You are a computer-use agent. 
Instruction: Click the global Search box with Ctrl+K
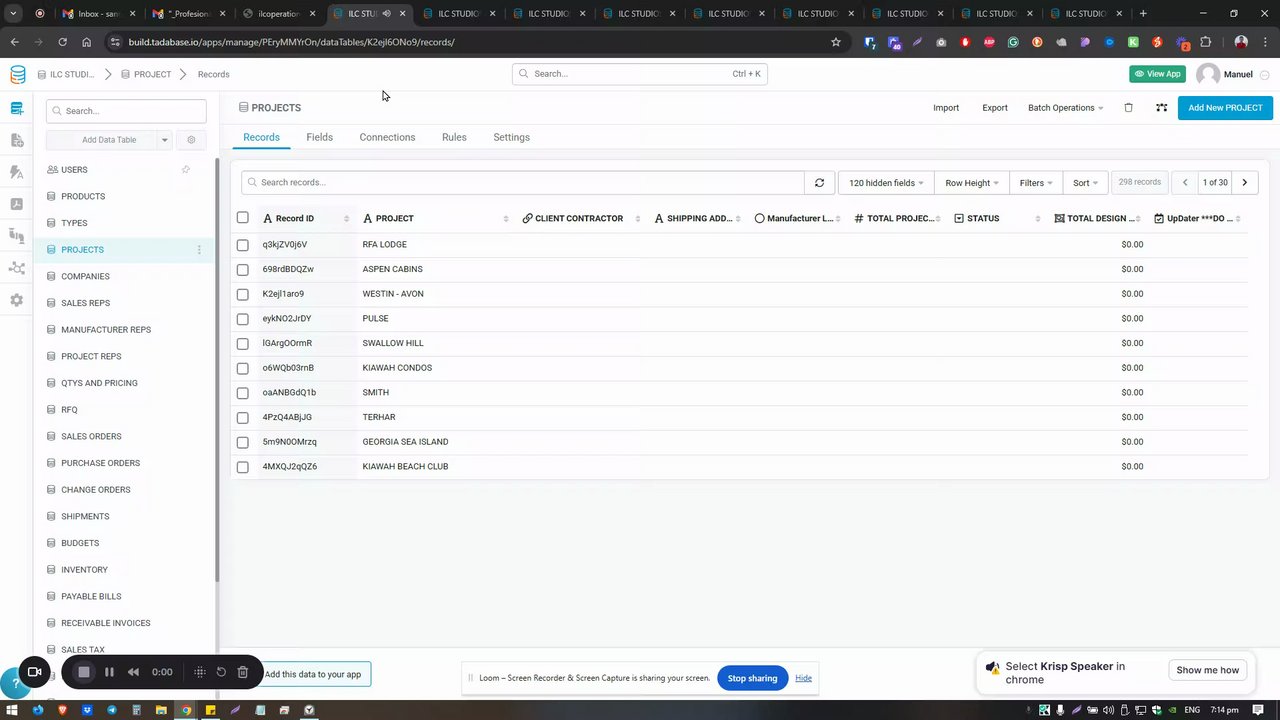click(x=640, y=74)
